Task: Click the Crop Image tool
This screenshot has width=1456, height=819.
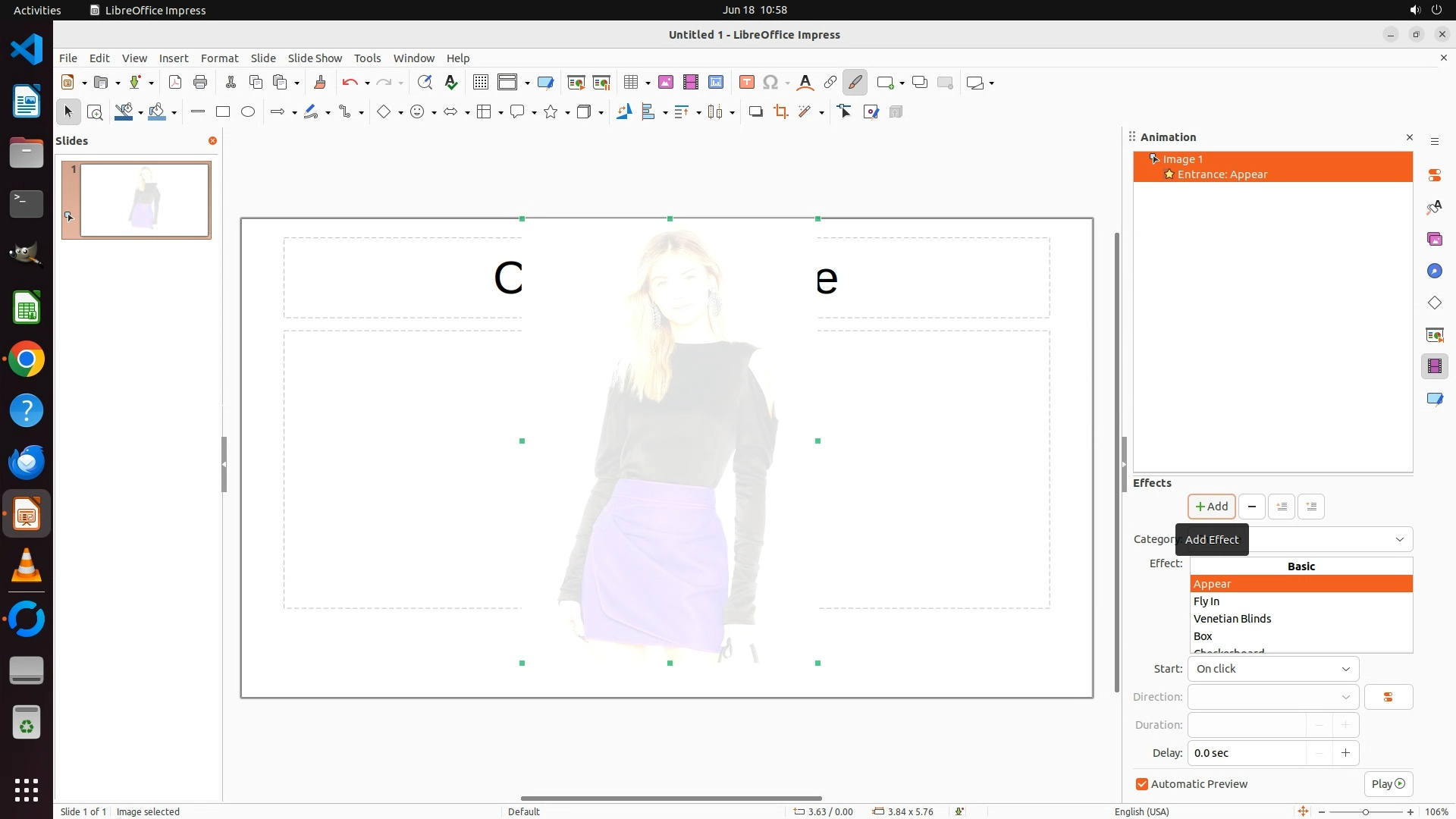Action: click(780, 112)
